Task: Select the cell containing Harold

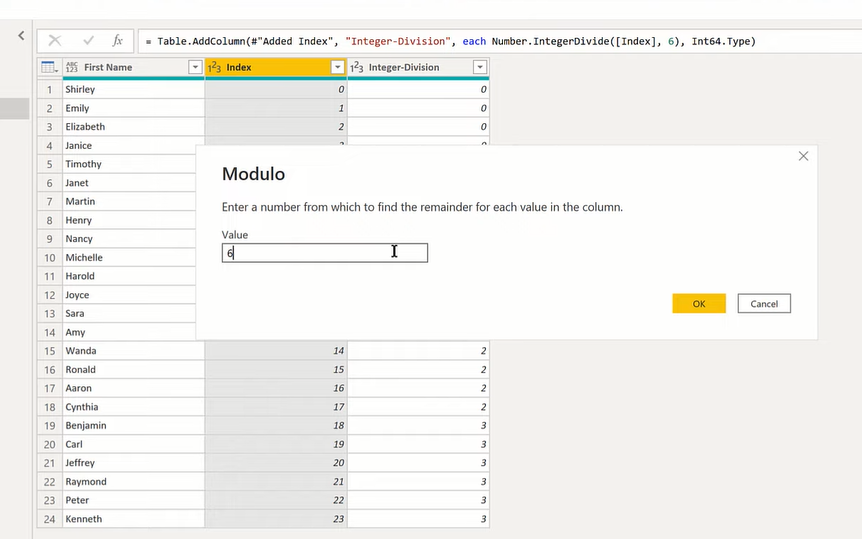Action: tap(129, 276)
